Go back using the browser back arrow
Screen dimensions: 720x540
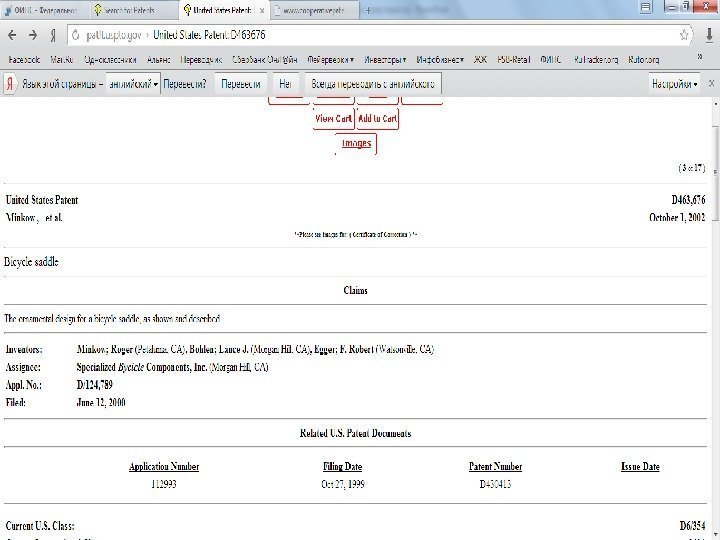click(x=12, y=35)
